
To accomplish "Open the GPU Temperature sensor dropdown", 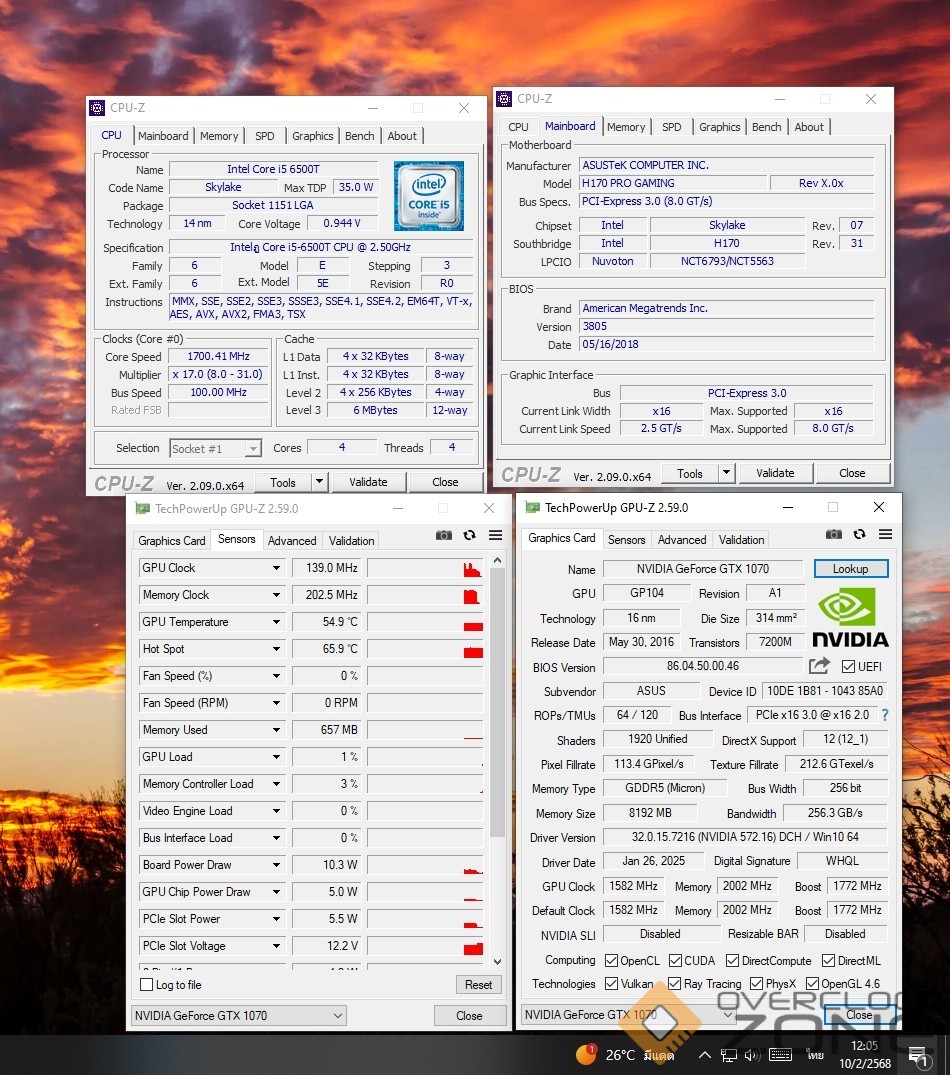I will [x=276, y=622].
